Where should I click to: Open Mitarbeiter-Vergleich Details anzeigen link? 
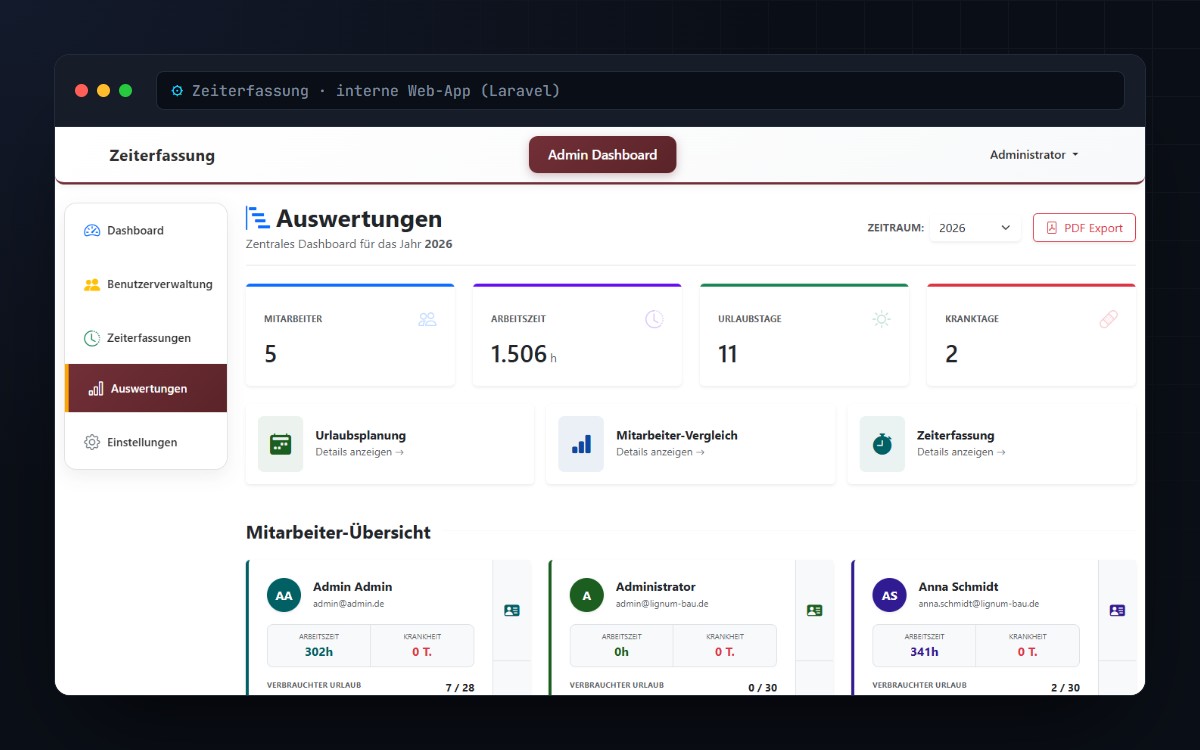tap(660, 452)
